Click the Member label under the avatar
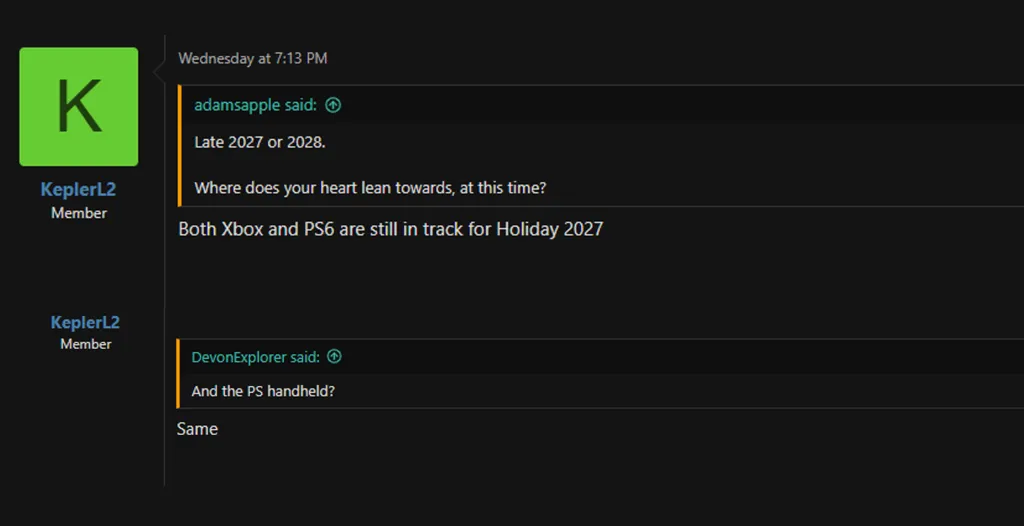 (x=79, y=213)
